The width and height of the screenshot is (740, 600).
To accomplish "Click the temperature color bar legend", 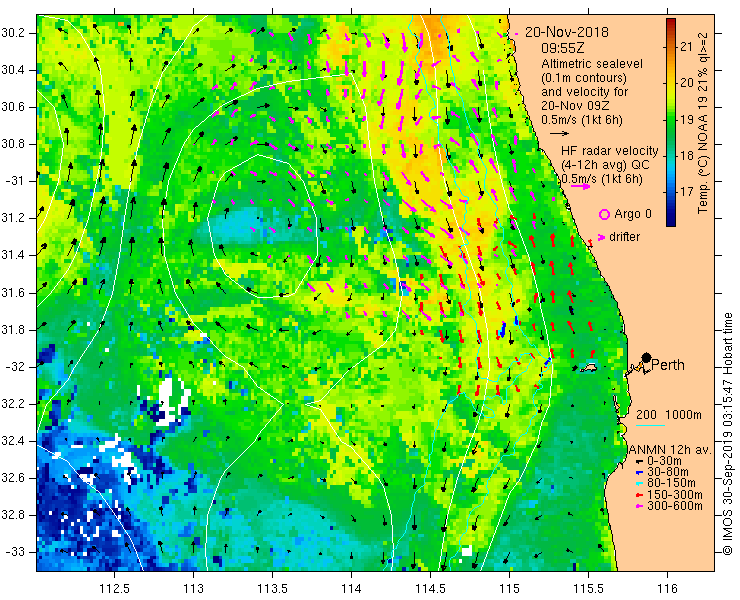I will [671, 123].
